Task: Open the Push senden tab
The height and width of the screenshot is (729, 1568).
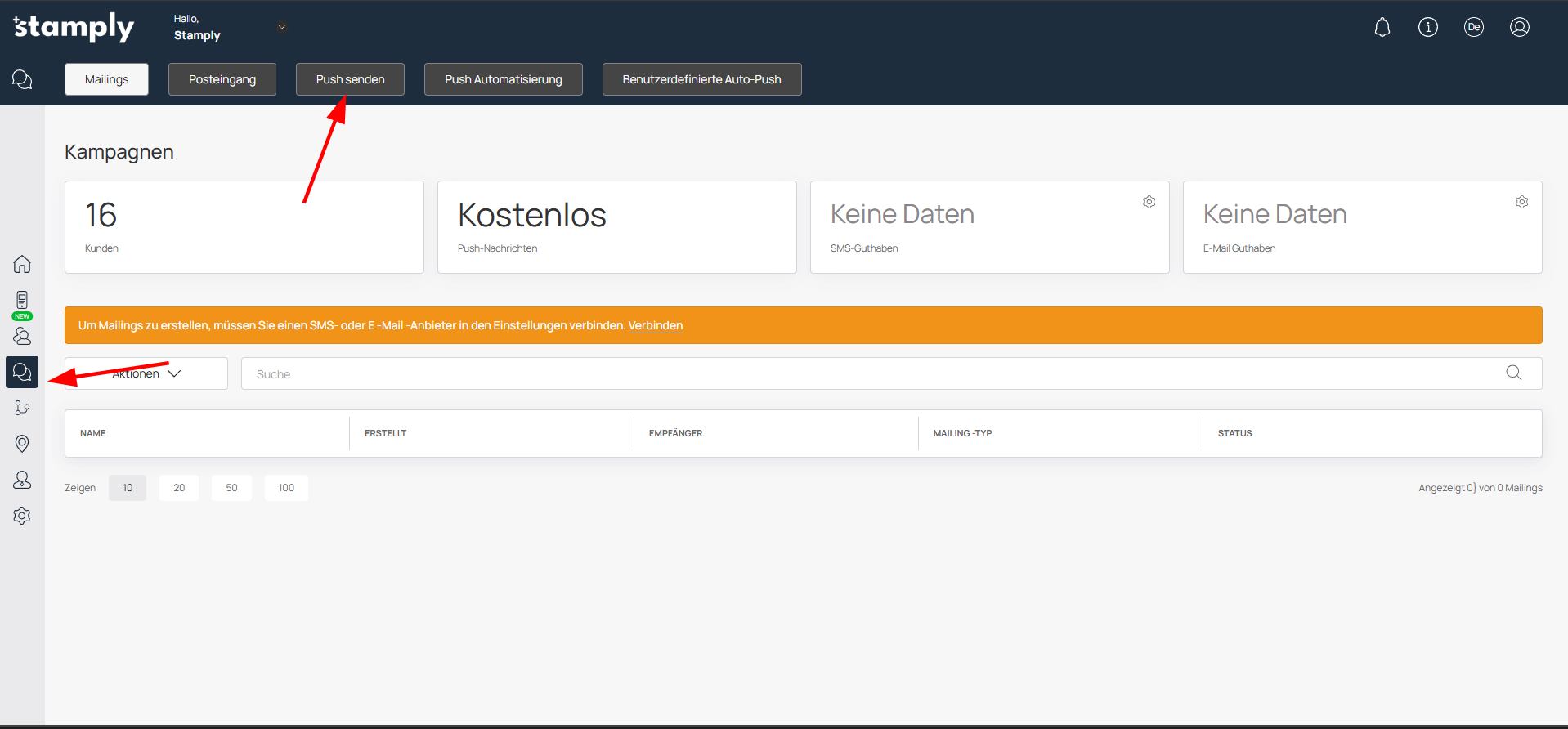Action: point(350,79)
